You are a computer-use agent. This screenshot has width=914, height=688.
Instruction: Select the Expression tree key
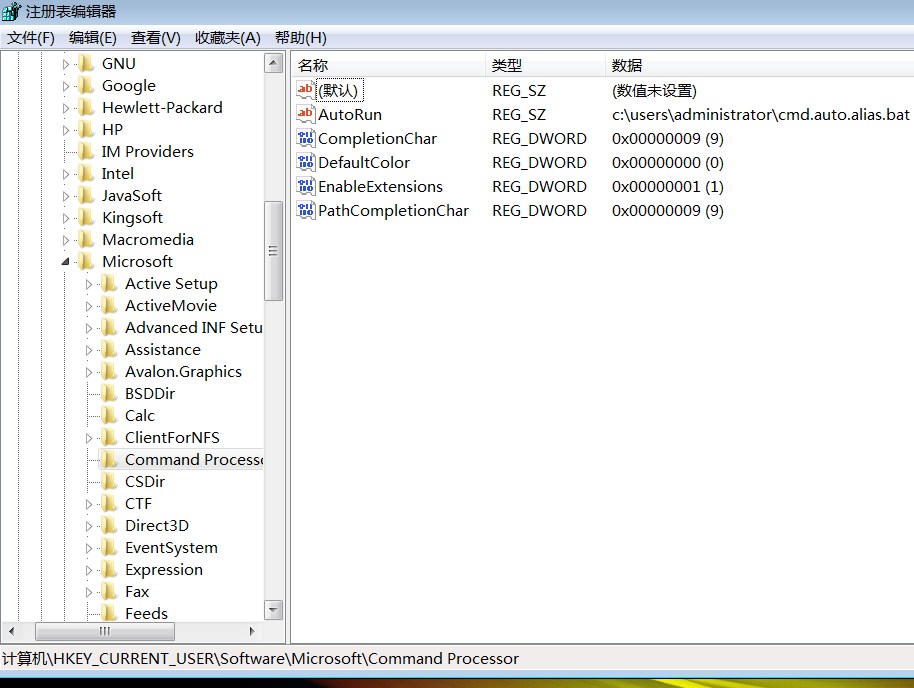point(164,570)
